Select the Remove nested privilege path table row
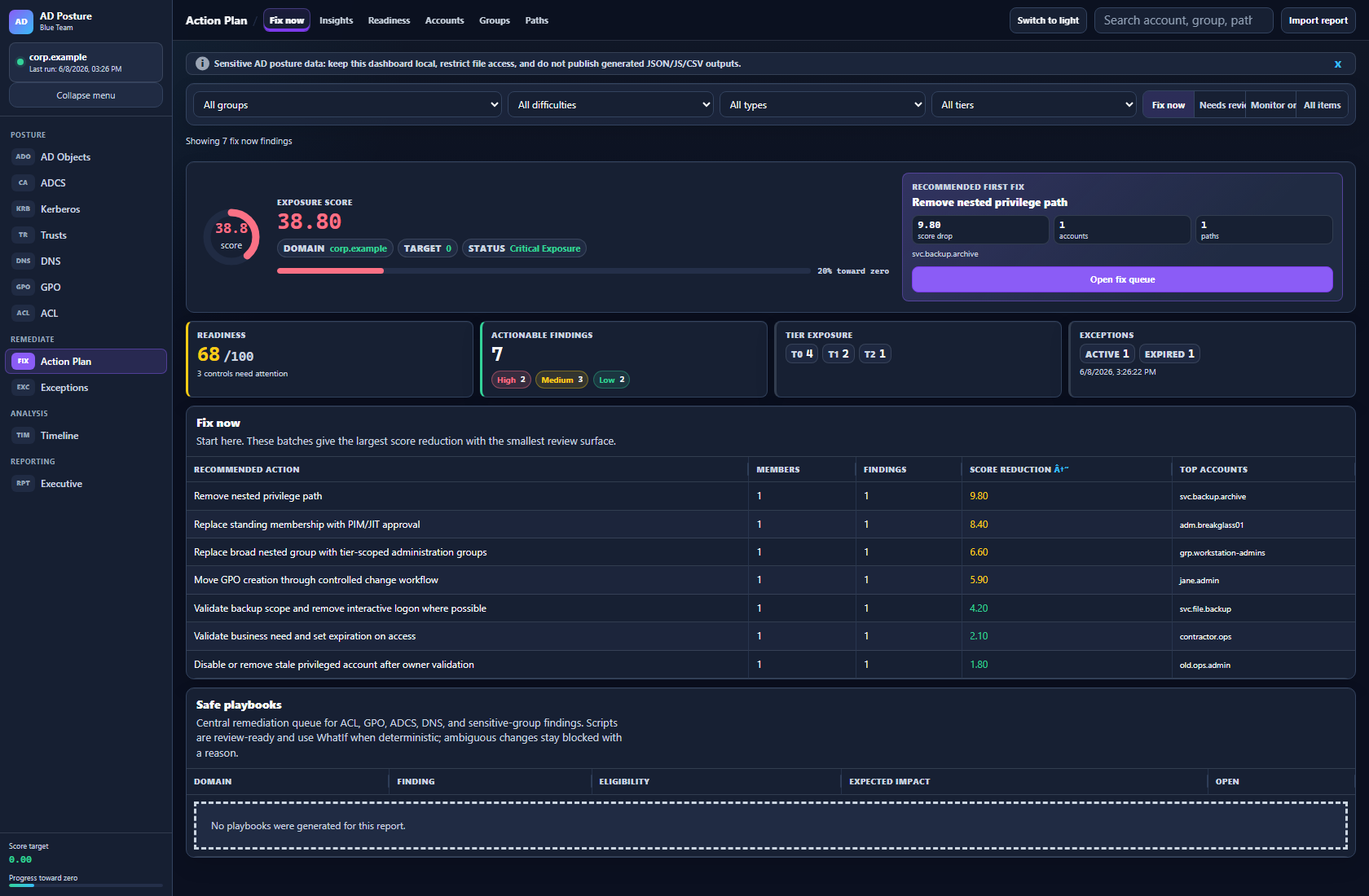The width and height of the screenshot is (1369, 896). click(x=770, y=496)
